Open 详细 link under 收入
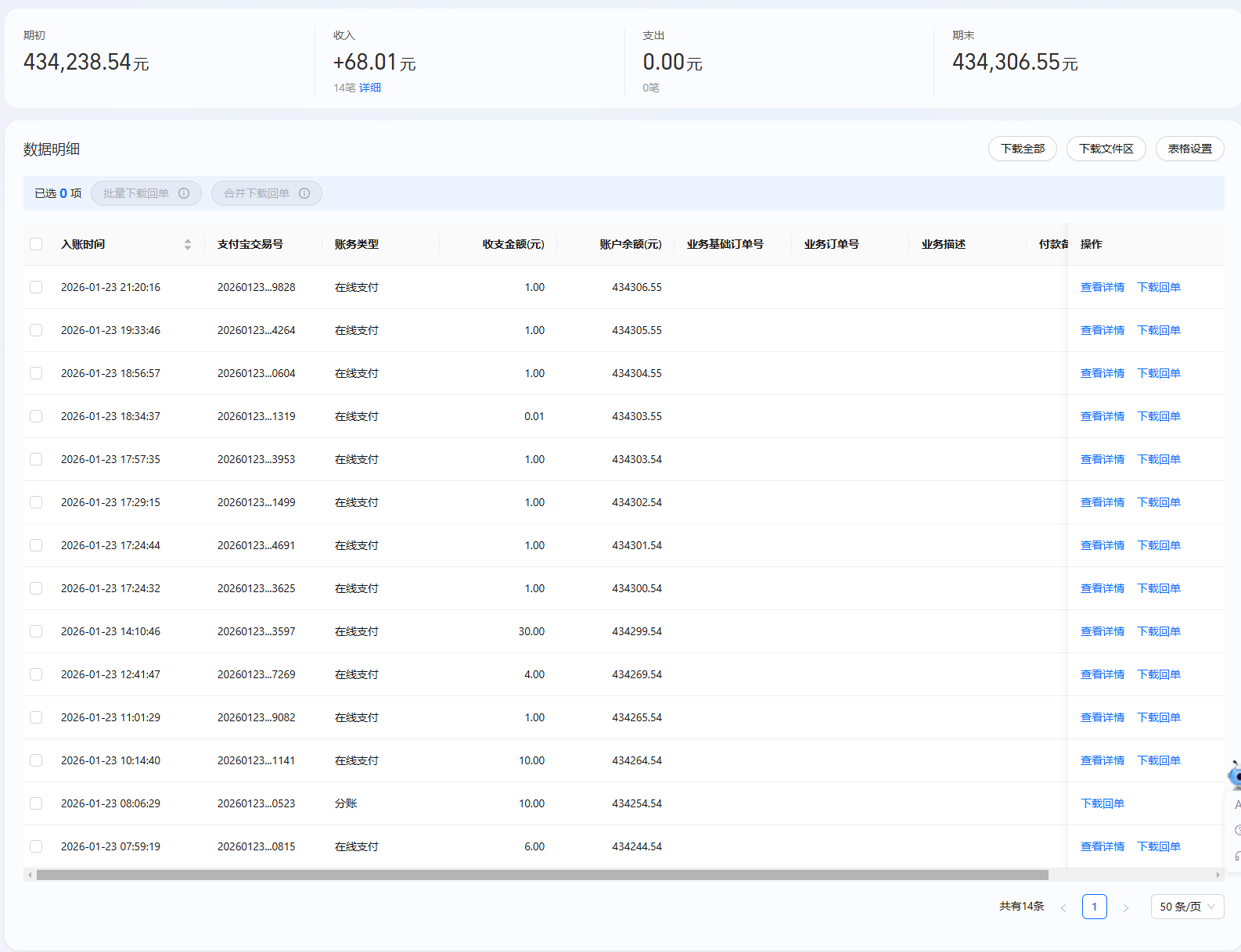This screenshot has height=952, width=1241. point(370,88)
